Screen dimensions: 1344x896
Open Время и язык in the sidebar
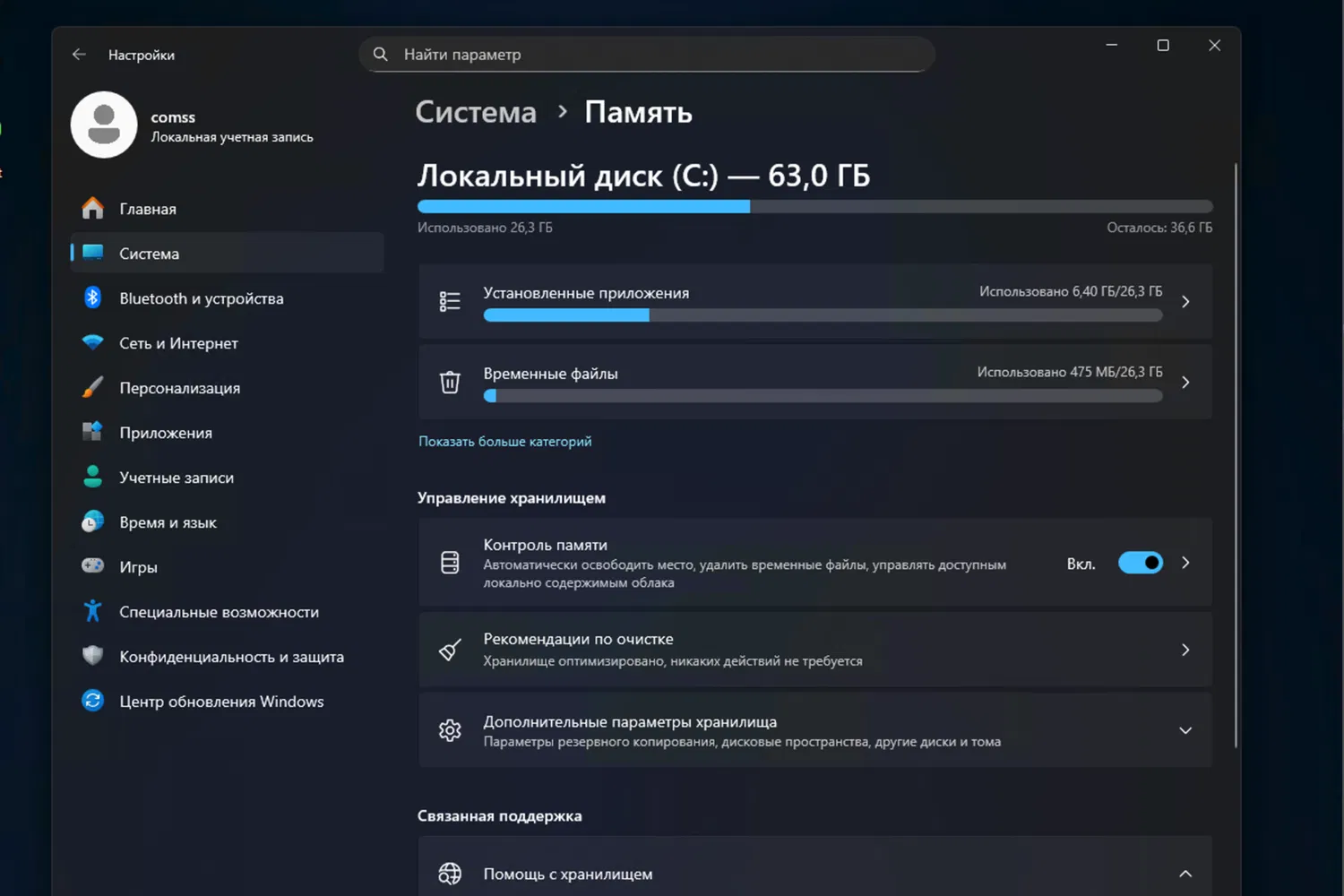pyautogui.click(x=228, y=522)
